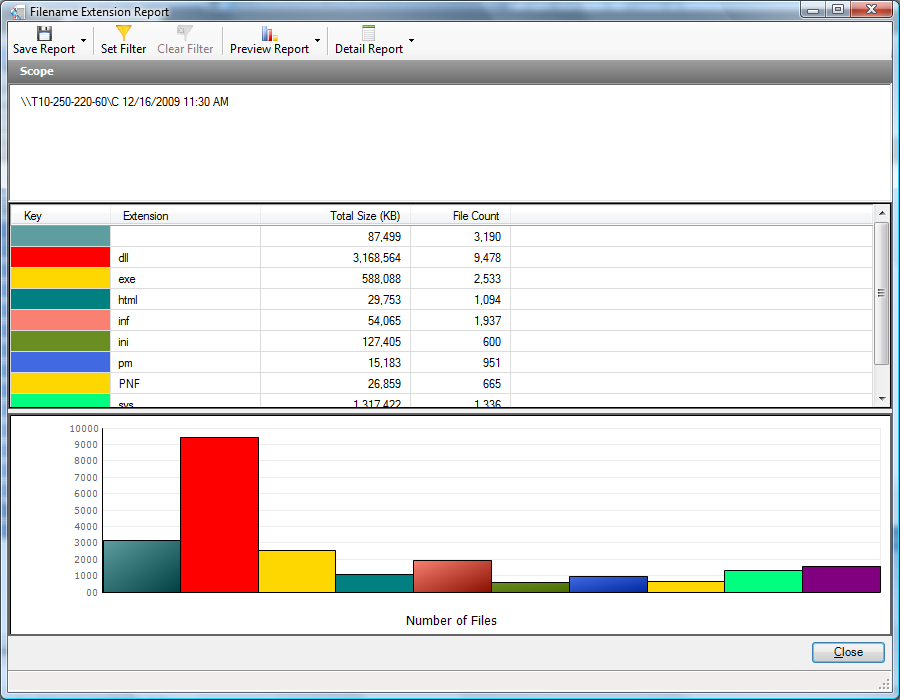Open the Preview Report dropdown arrow
The image size is (900, 700).
point(317,40)
